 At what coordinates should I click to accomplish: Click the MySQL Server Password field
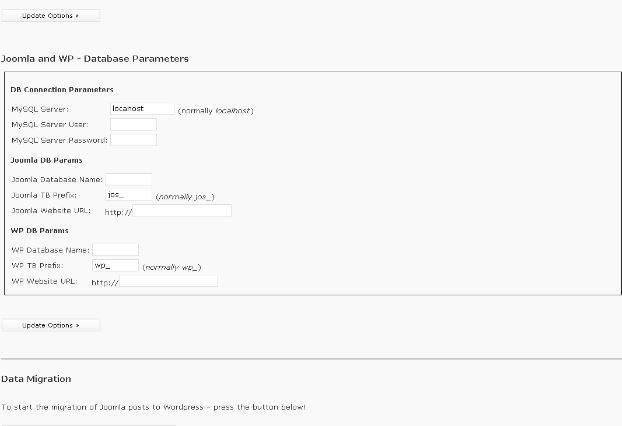[133, 140]
